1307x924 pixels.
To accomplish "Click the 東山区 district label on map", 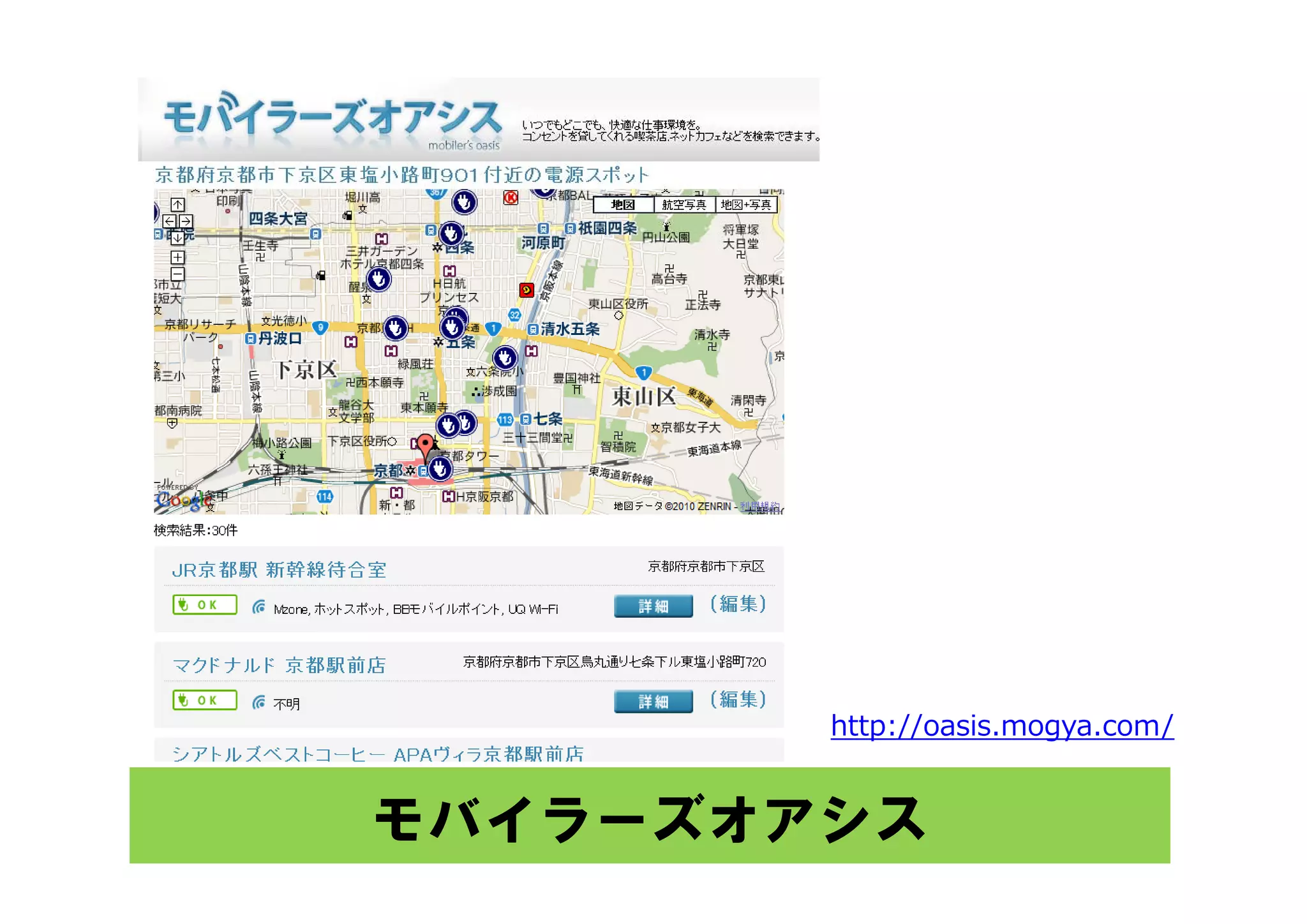I will click(x=643, y=396).
